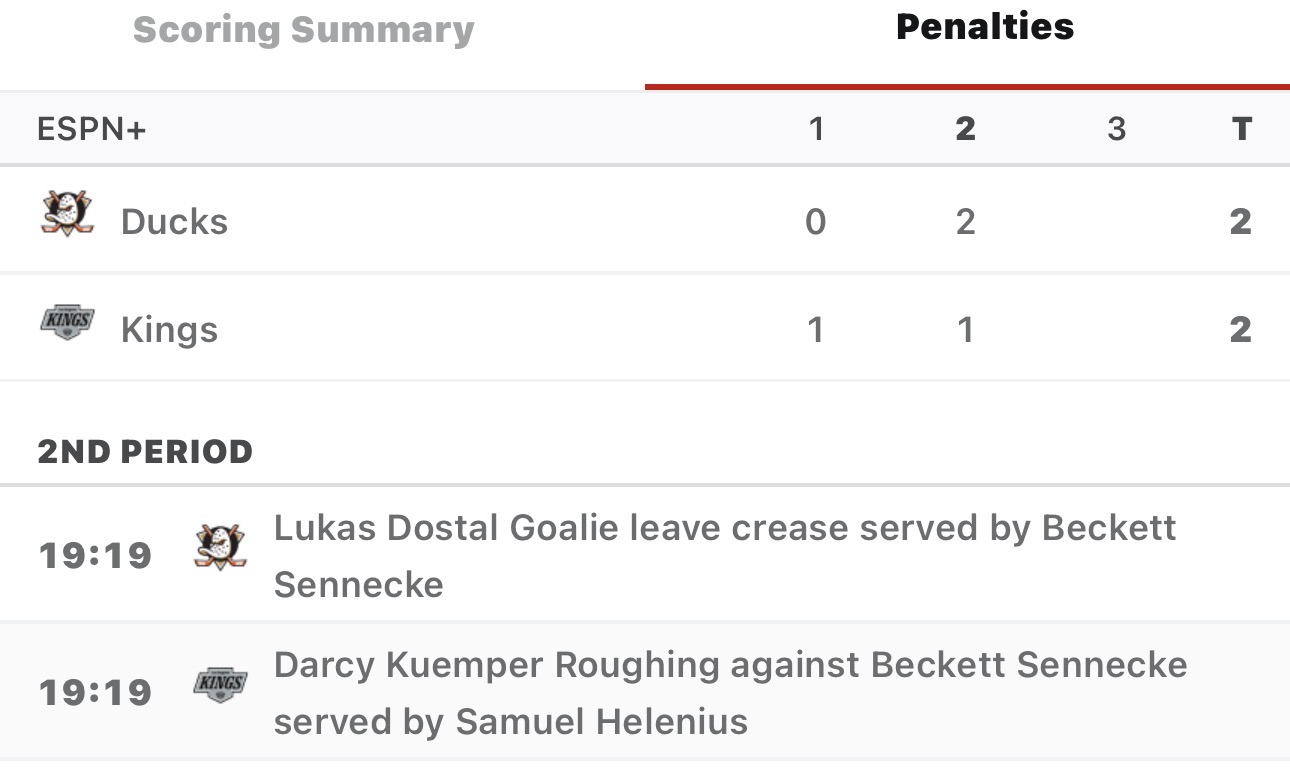Viewport: 1290px width, 778px height.
Task: Open the Kings team link
Action: coord(169,329)
